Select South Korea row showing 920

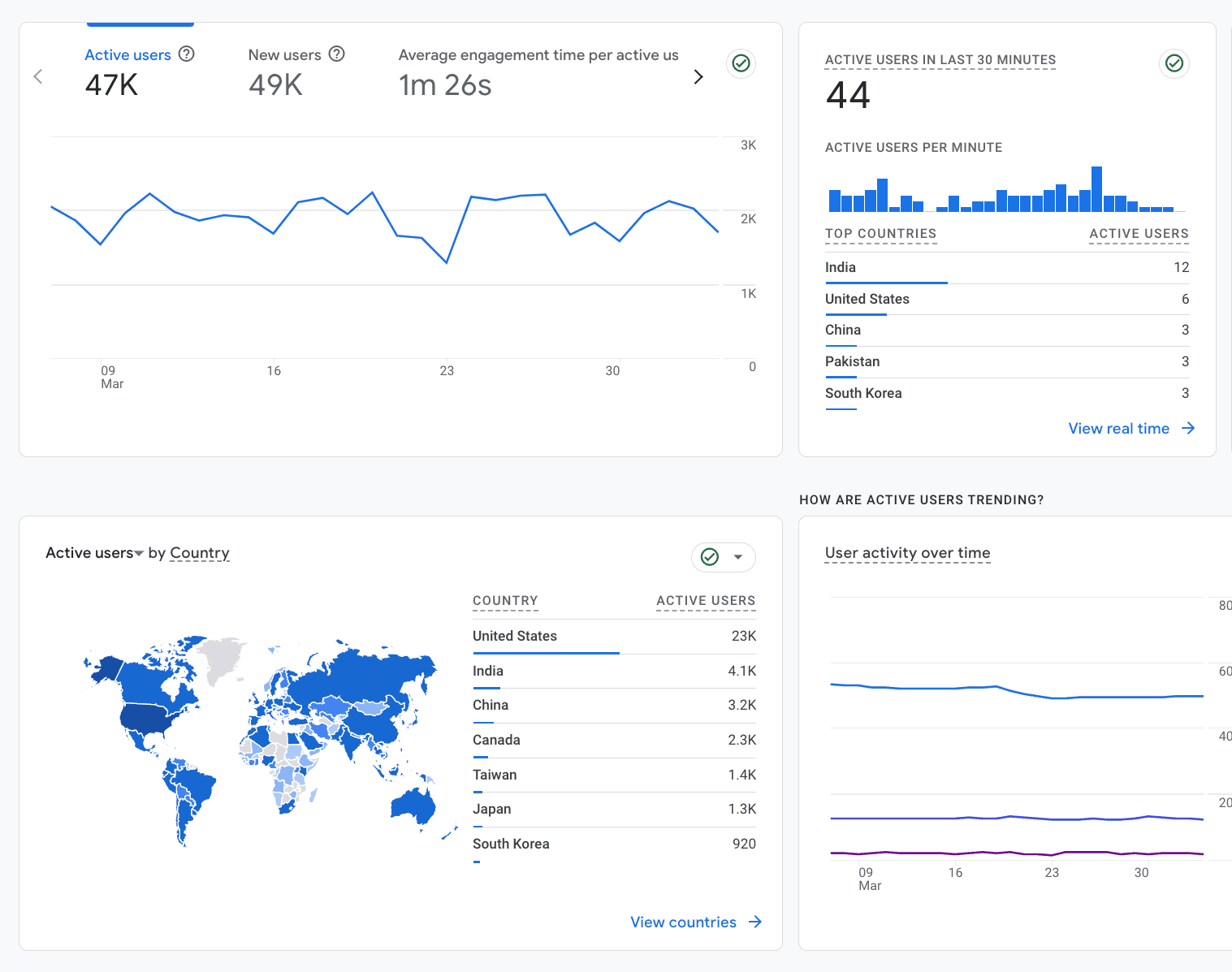(x=614, y=845)
